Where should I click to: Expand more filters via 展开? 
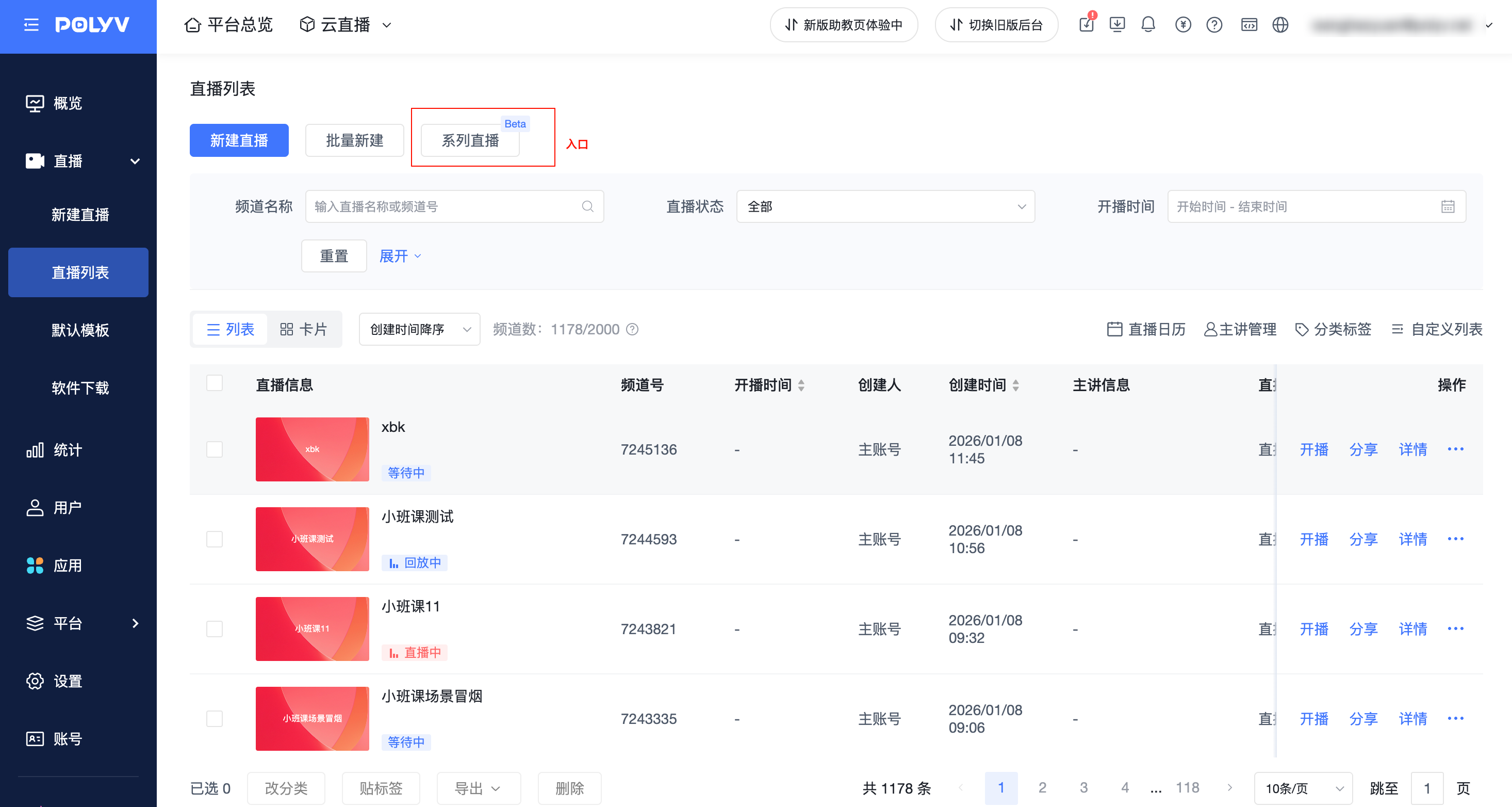[400, 256]
